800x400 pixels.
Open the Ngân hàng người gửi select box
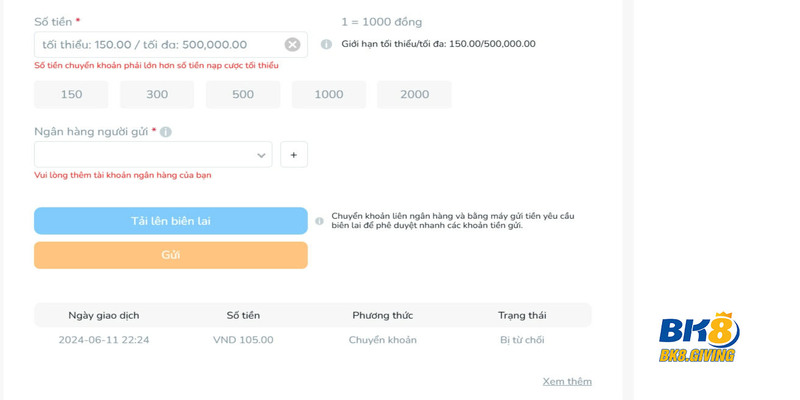tap(153, 155)
